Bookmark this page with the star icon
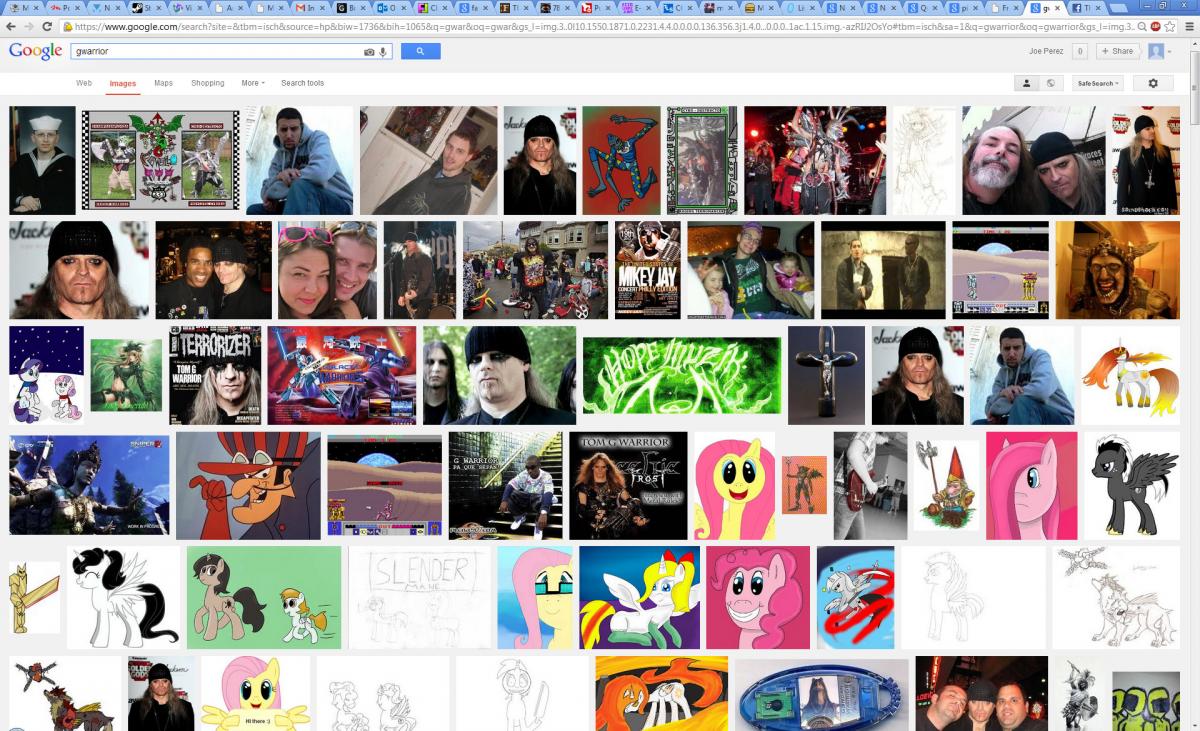 coord(1169,27)
